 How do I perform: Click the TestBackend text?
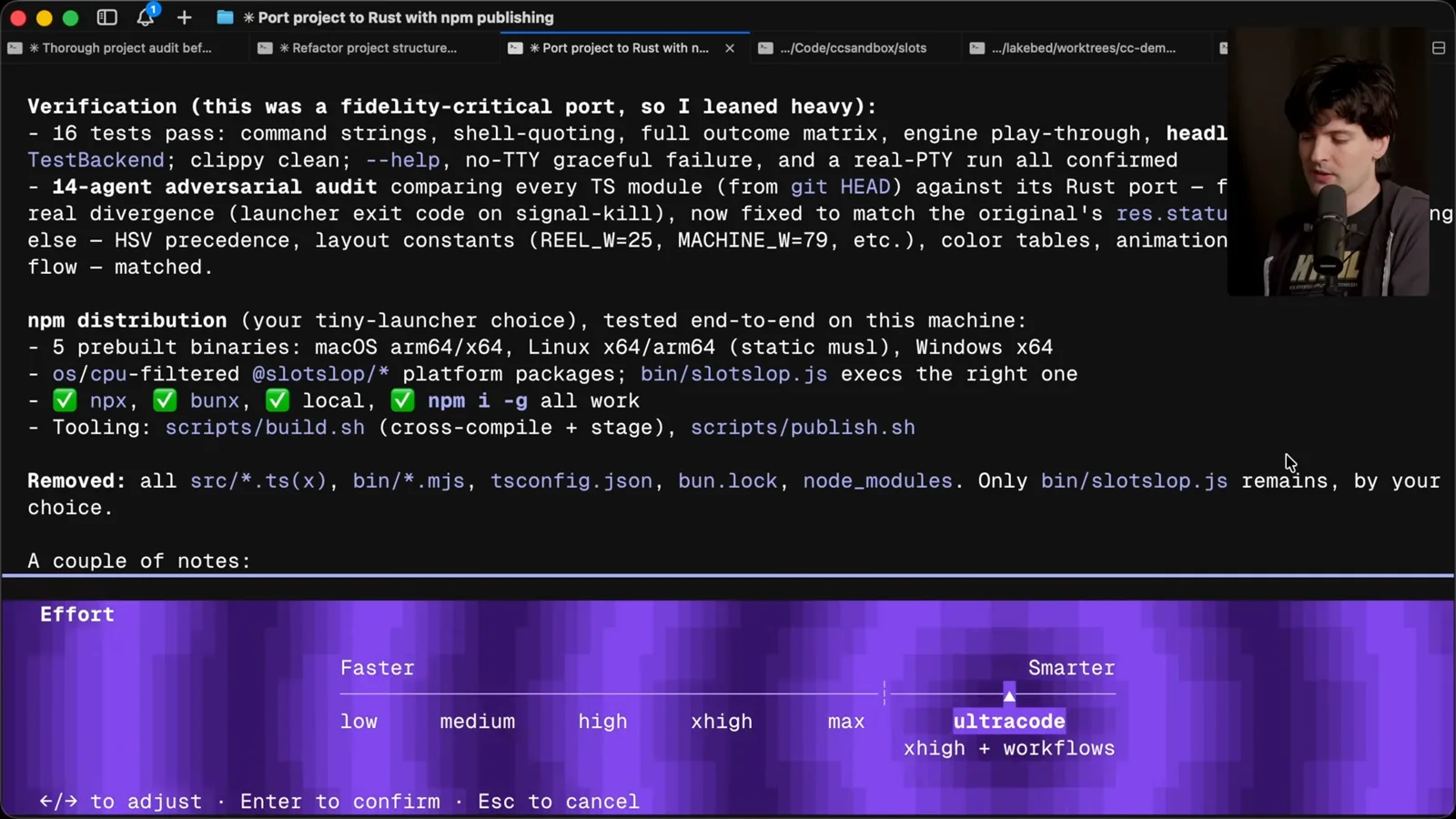96,160
